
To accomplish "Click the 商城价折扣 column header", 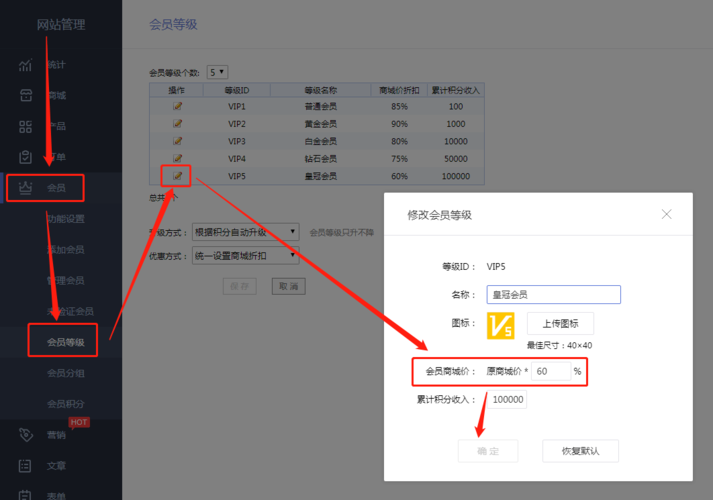I will (399, 90).
